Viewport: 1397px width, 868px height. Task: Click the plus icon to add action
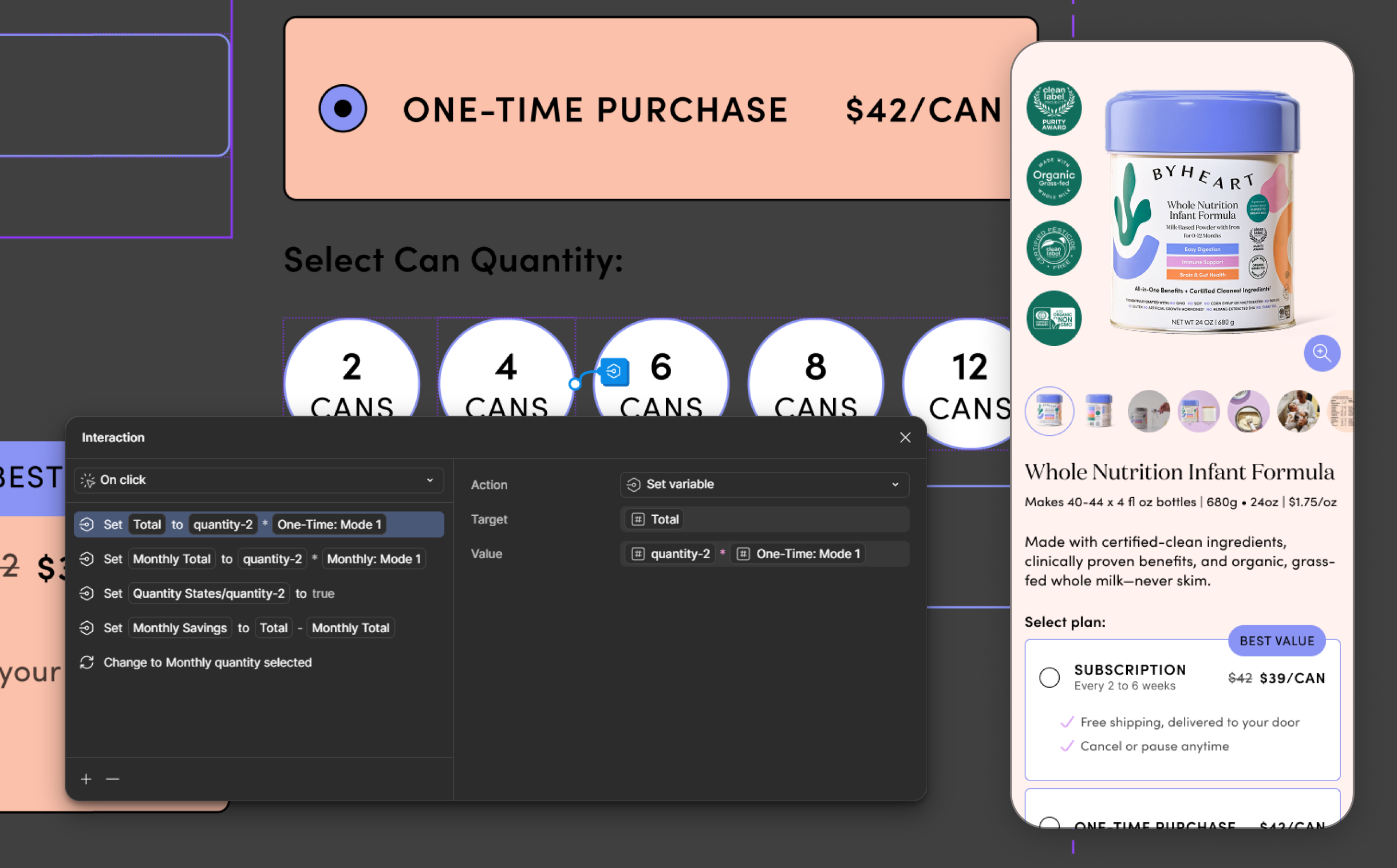(x=86, y=779)
